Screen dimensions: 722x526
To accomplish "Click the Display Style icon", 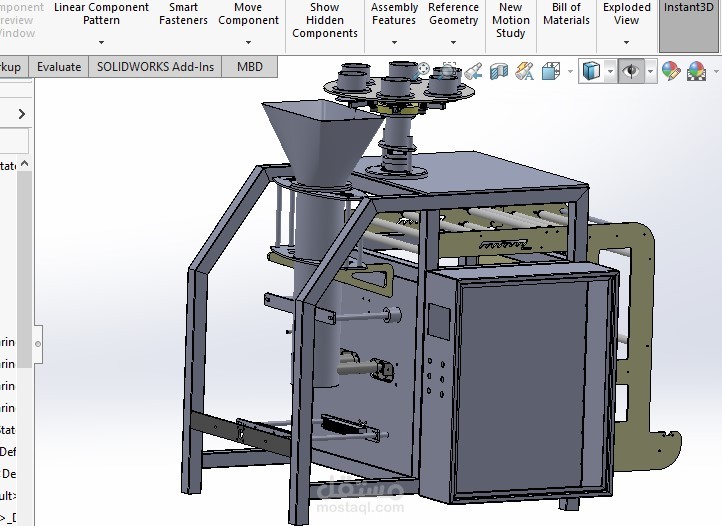I will click(591, 71).
